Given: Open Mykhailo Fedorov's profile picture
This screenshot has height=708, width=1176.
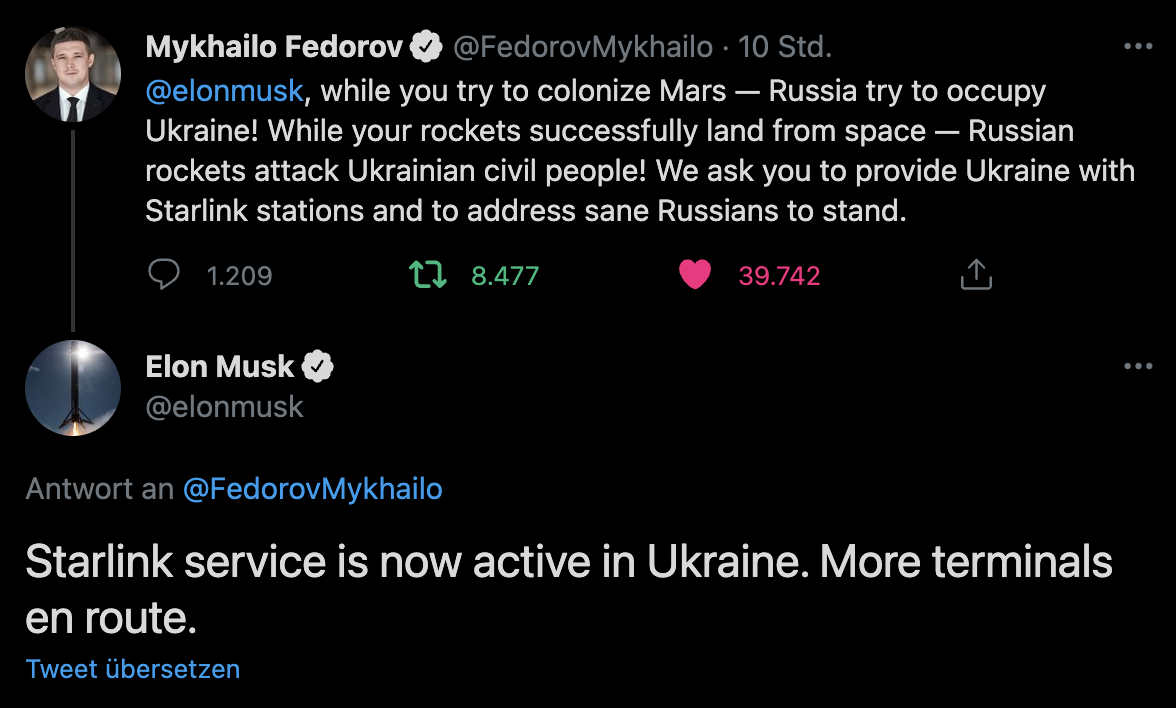Looking at the screenshot, I should [x=72, y=74].
